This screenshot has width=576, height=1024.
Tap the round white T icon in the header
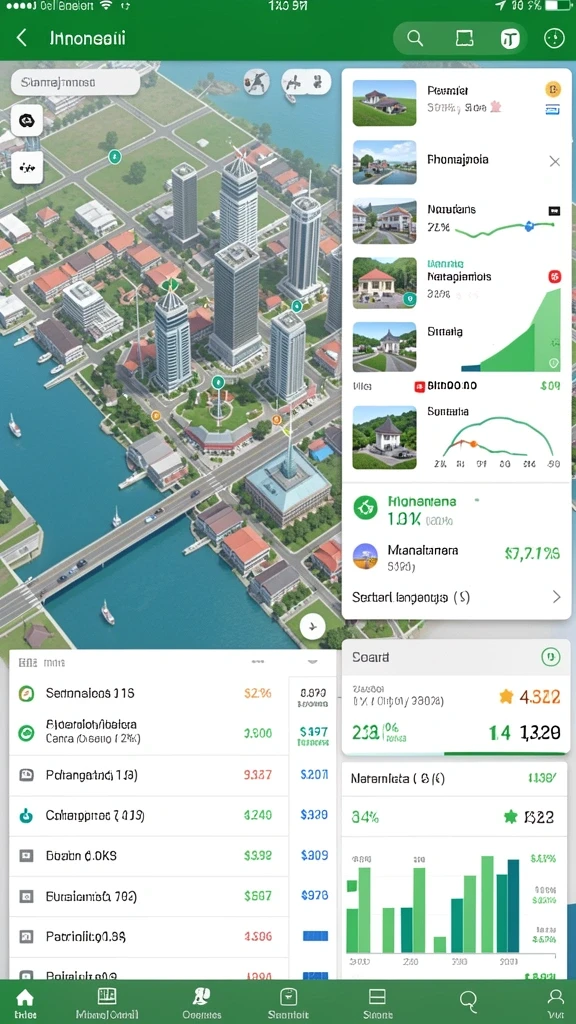click(x=510, y=39)
